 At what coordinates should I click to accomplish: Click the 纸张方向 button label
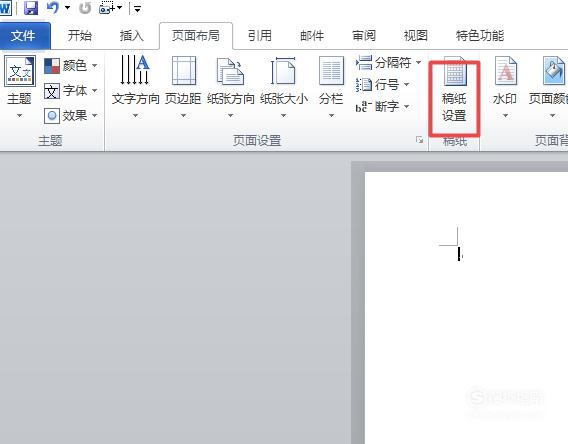pos(231,99)
